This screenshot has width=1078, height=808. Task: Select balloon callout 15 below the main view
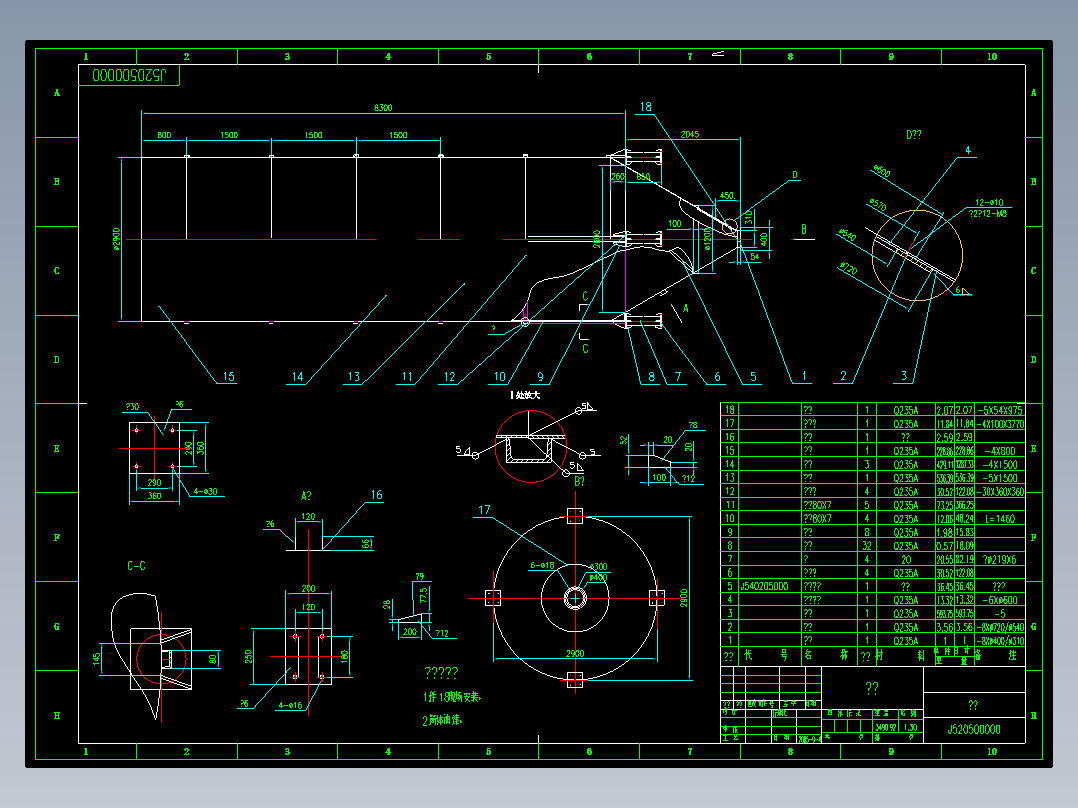(228, 376)
